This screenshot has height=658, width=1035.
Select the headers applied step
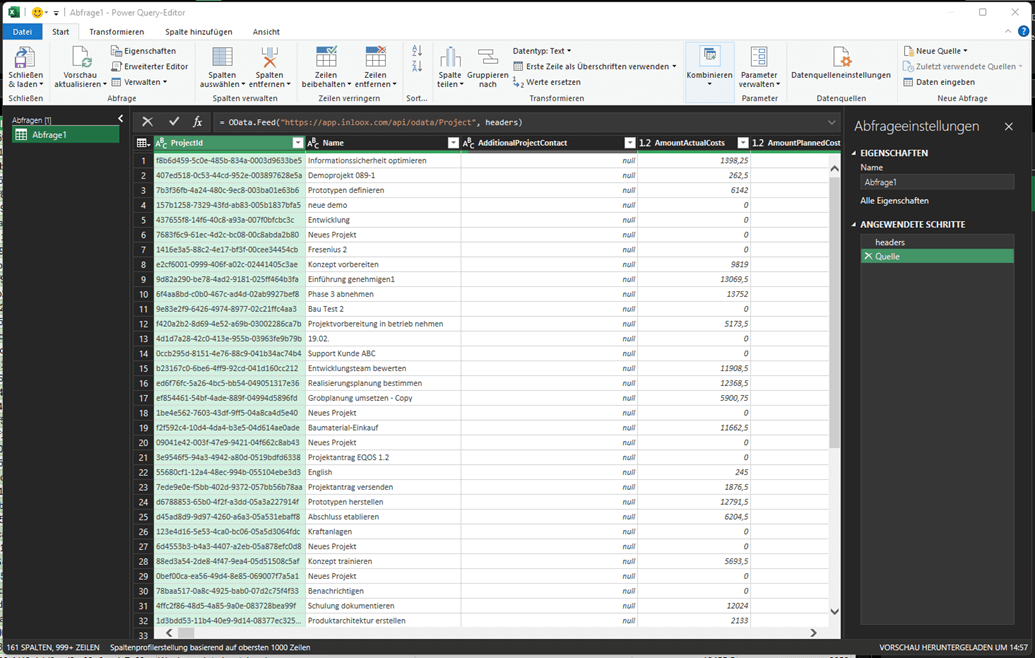(937, 242)
